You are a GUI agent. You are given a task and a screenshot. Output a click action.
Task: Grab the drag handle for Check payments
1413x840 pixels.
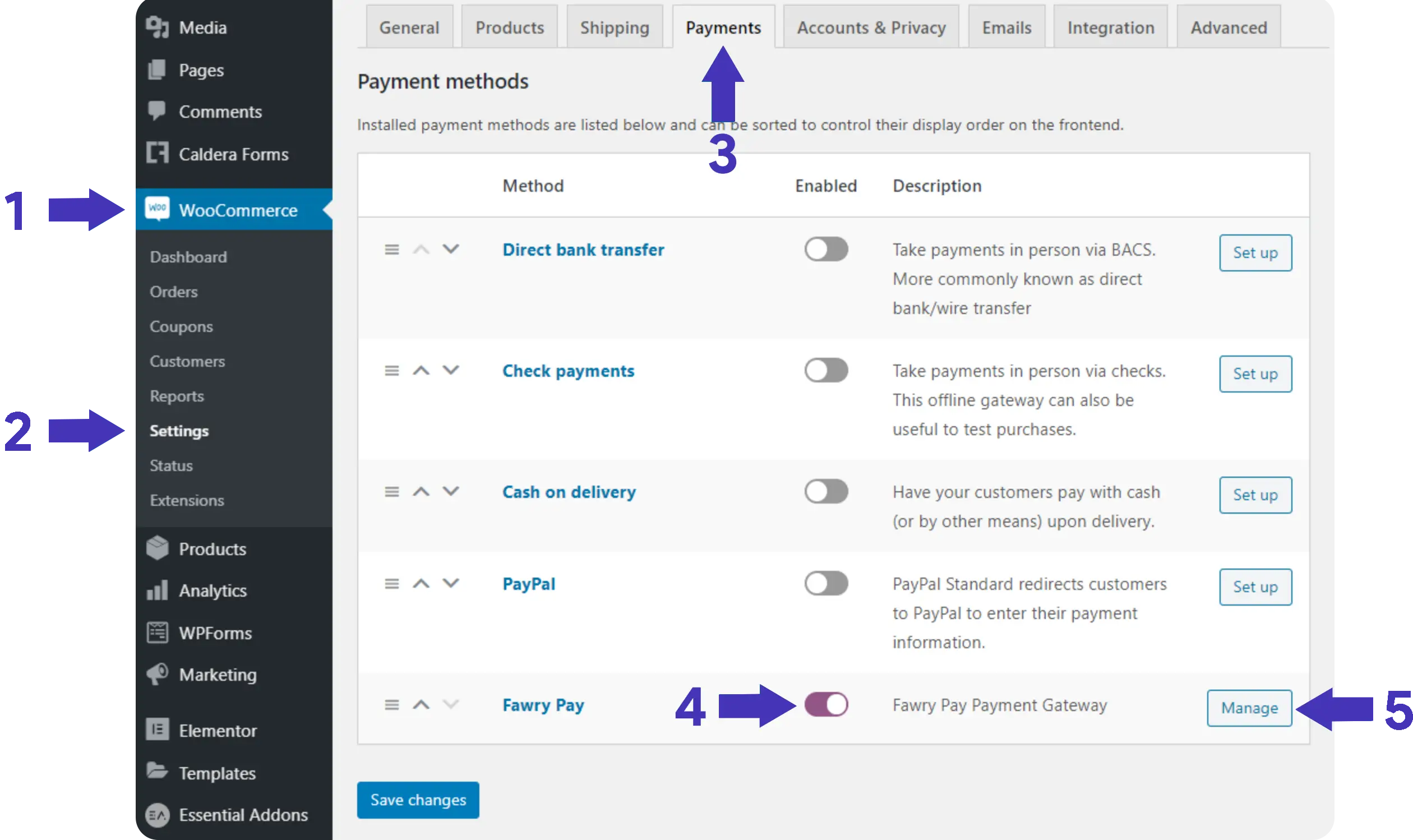point(391,371)
